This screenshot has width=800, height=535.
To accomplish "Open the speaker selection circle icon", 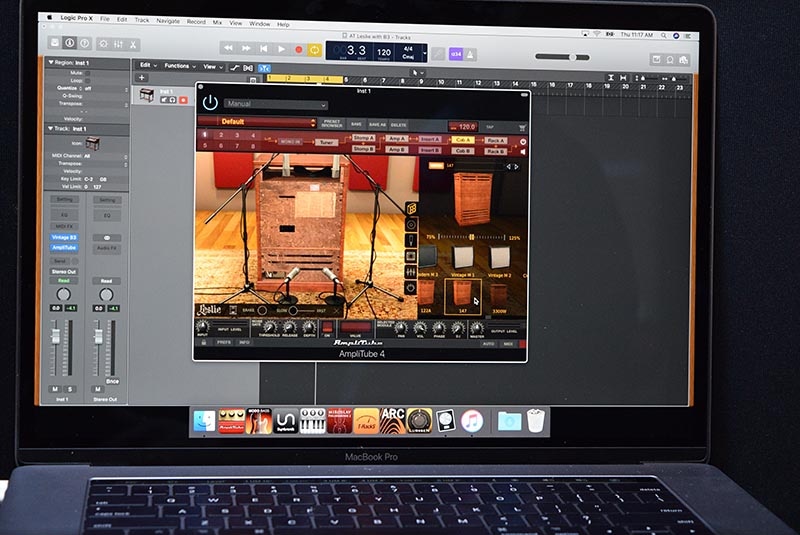I will coord(411,224).
